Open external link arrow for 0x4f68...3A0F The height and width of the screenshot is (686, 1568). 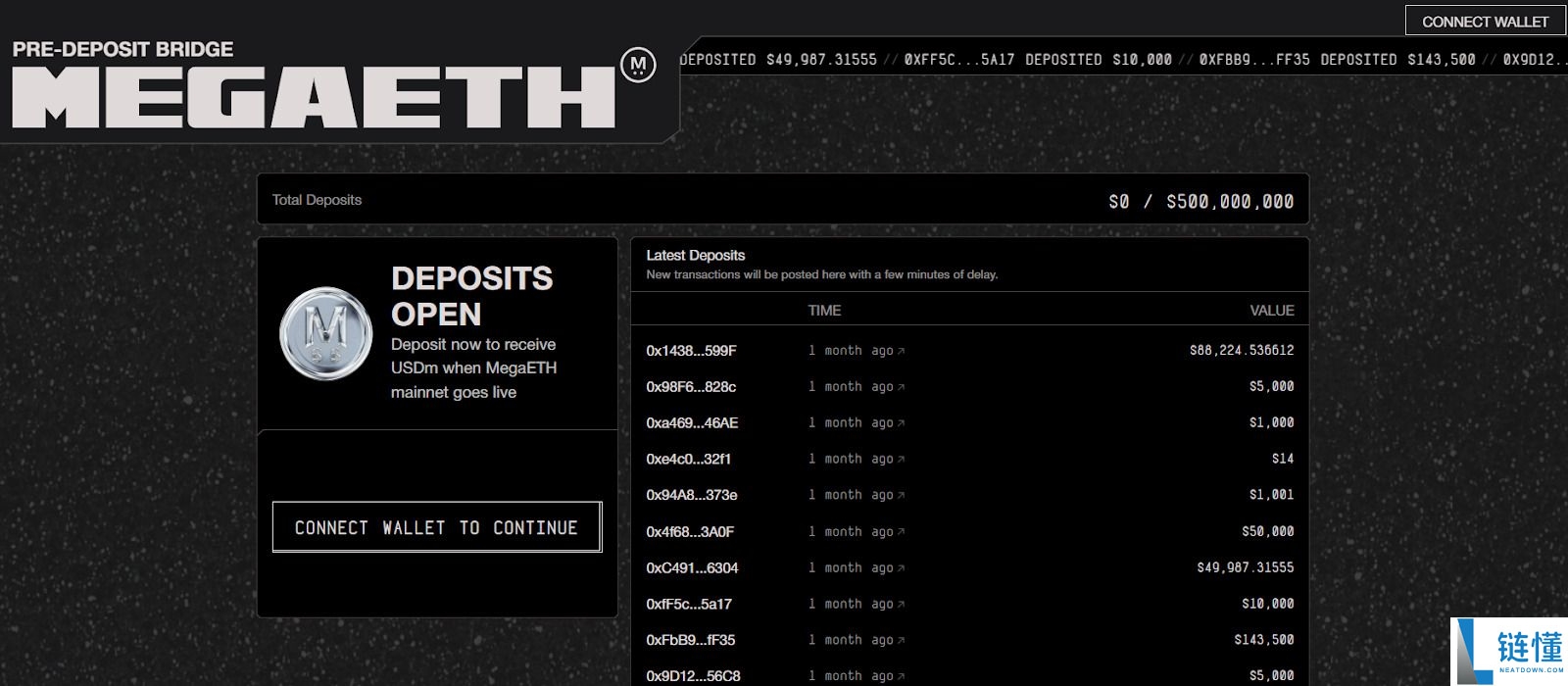901,532
